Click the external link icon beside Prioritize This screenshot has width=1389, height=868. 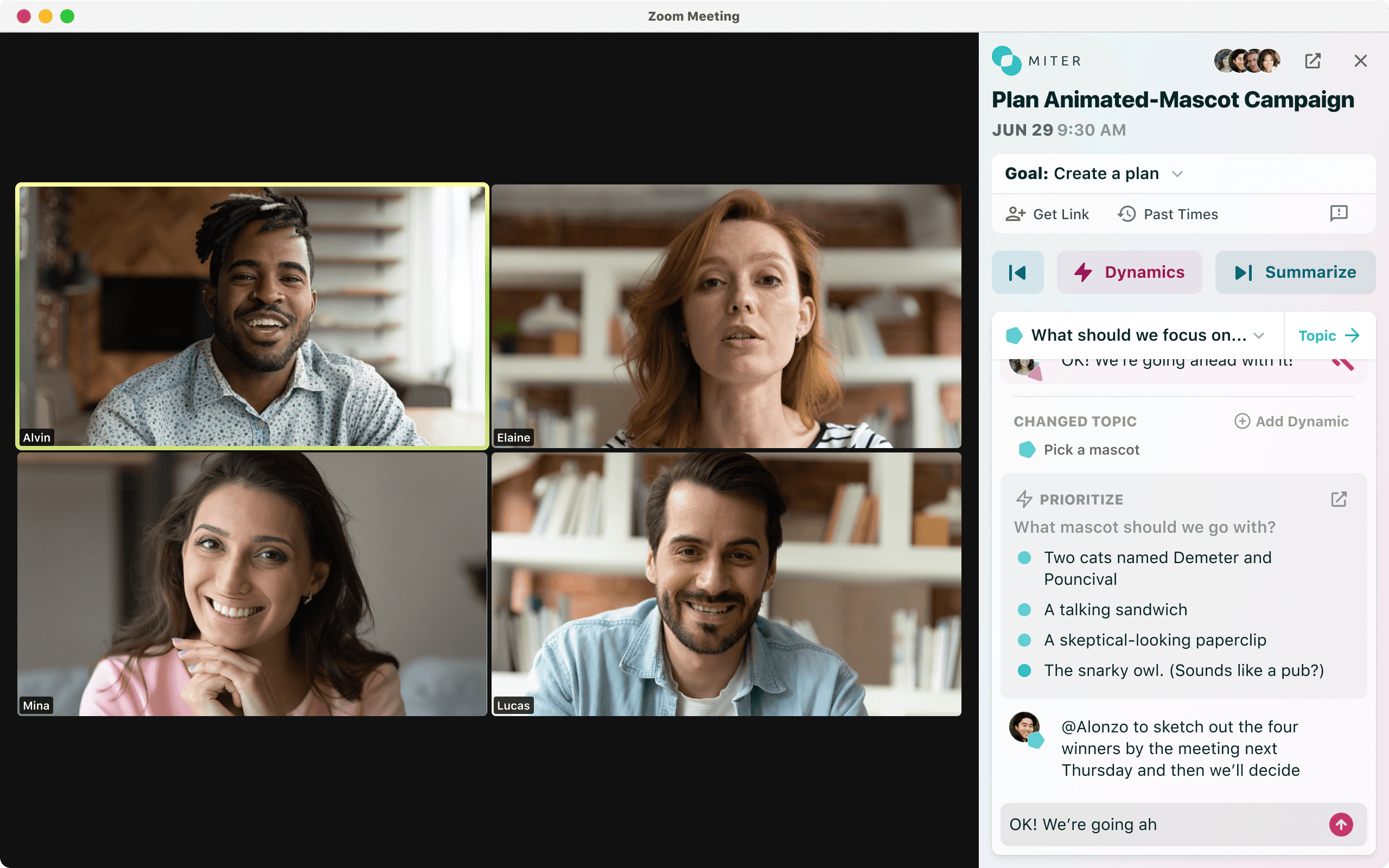coord(1339,498)
